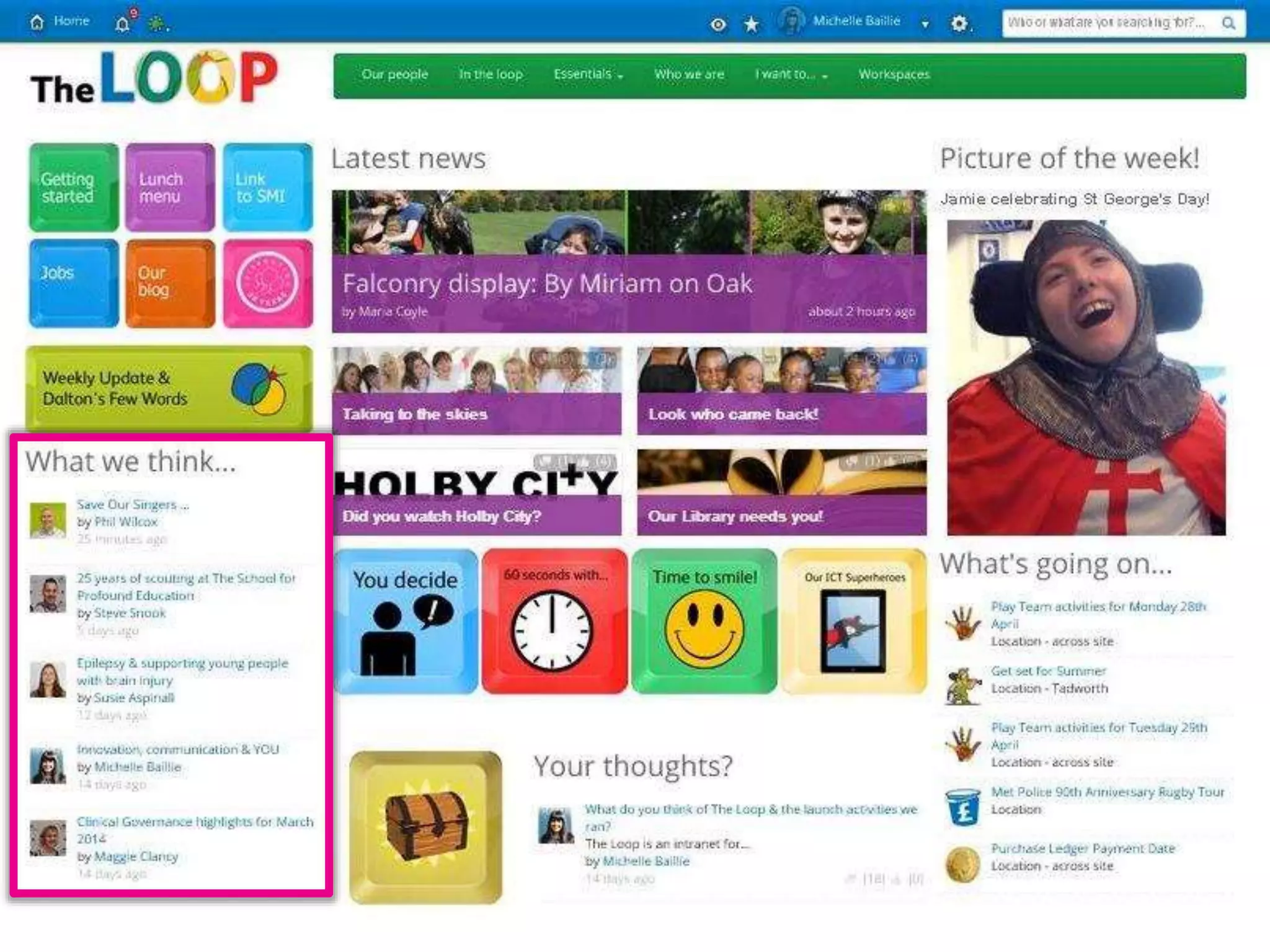Click the pink circular emblem tile
1270x952 pixels.
pos(267,283)
